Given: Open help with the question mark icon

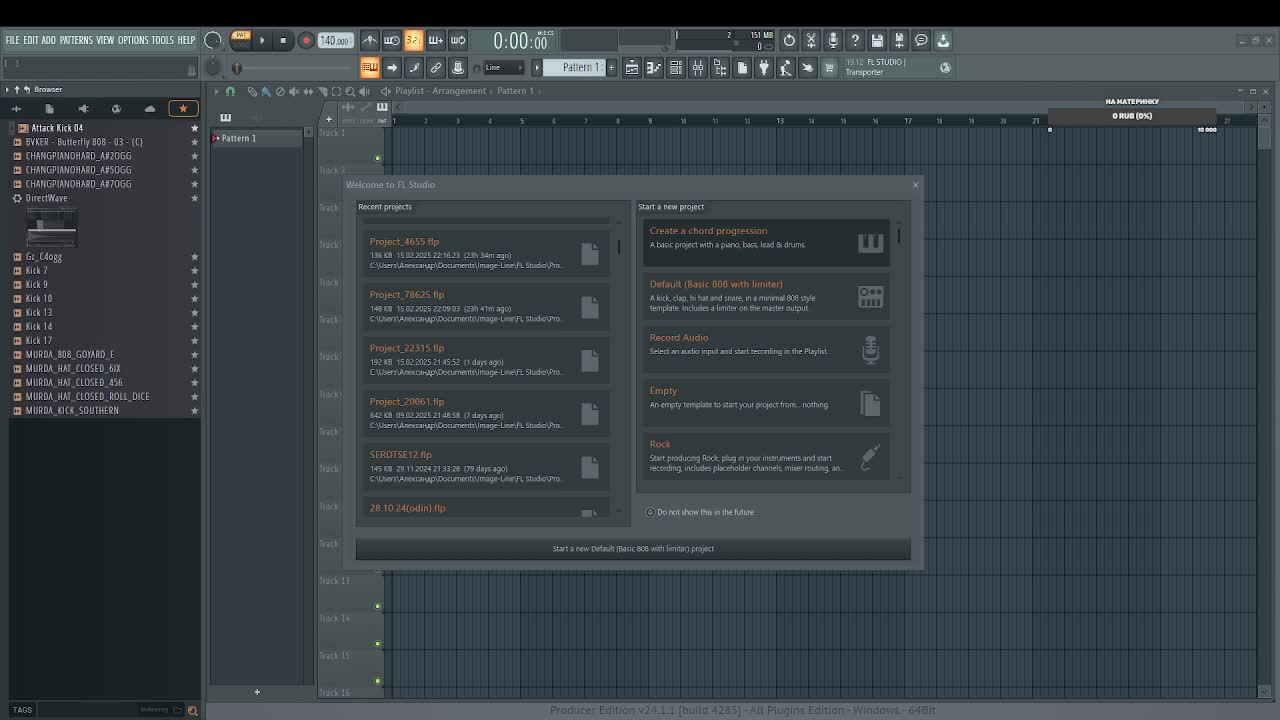Looking at the screenshot, I should click(855, 40).
